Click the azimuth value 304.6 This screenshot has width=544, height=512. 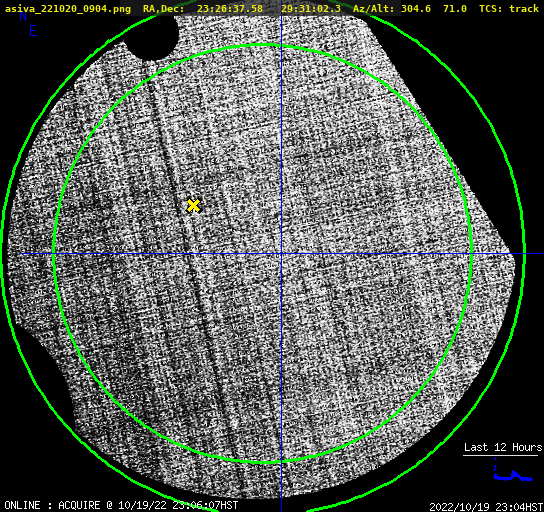pos(416,8)
